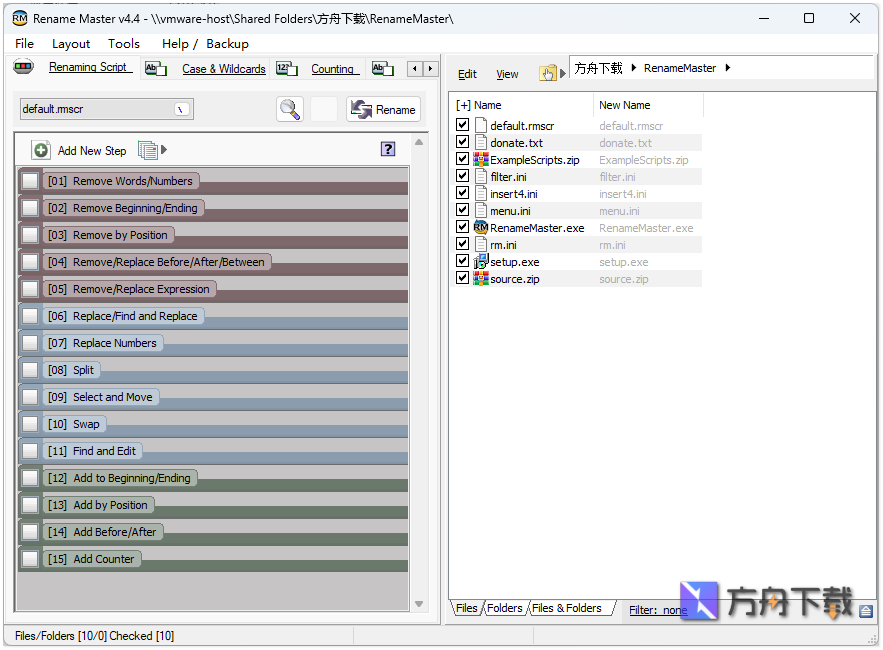Image resolution: width=883 pixels, height=650 pixels.
Task: Click the copy steps document icon
Action: coord(148,150)
